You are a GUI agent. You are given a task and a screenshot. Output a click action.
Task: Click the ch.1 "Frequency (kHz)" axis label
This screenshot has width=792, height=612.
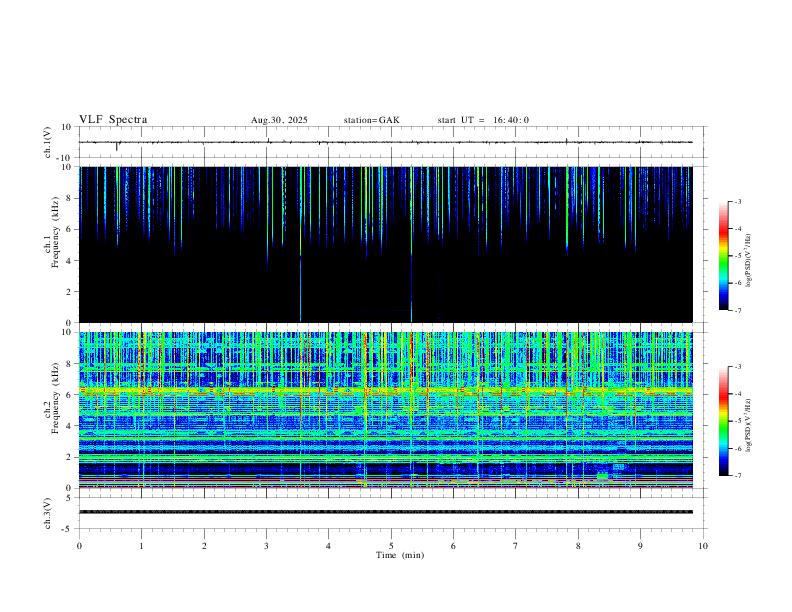tap(55, 232)
